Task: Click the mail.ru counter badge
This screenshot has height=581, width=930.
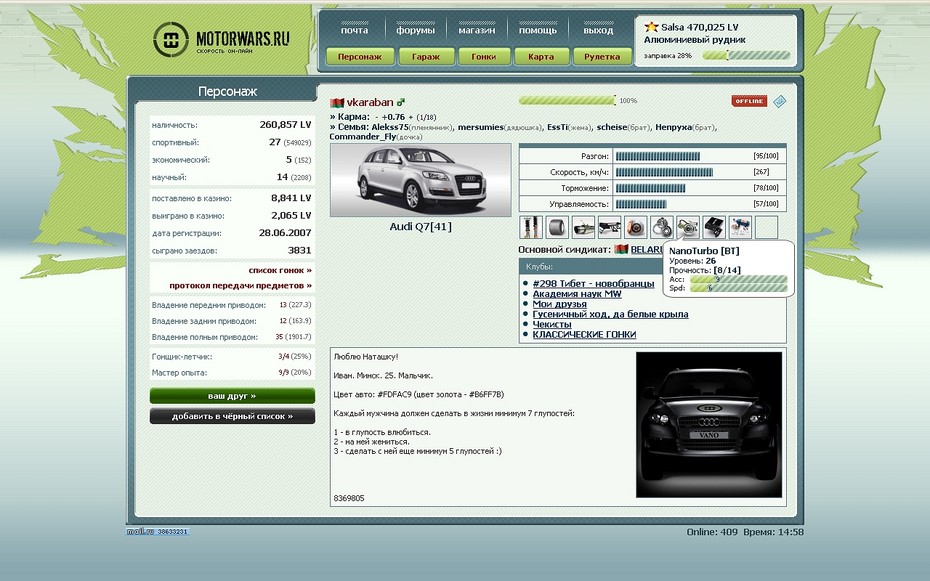Action: point(158,532)
